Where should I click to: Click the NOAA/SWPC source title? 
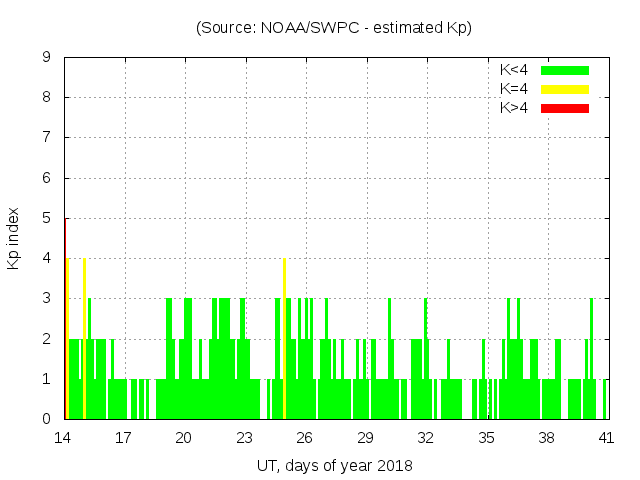pyautogui.click(x=334, y=28)
